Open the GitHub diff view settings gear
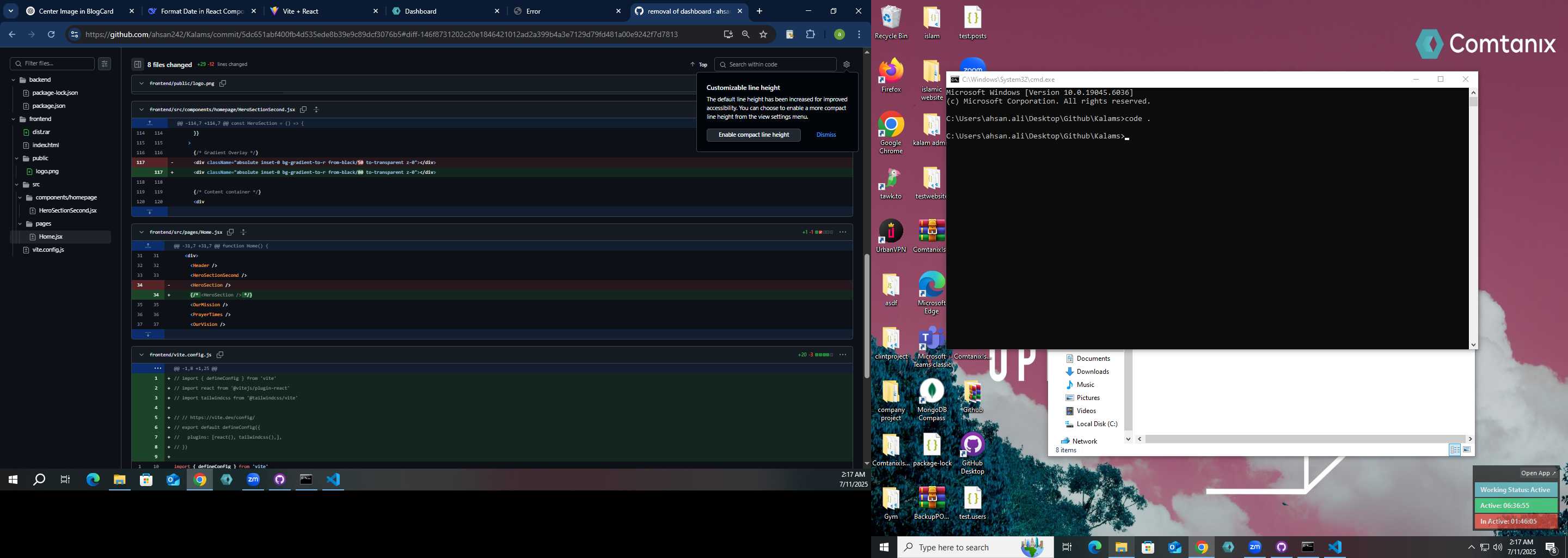Image resolution: width=1568 pixels, height=558 pixels. click(846, 64)
